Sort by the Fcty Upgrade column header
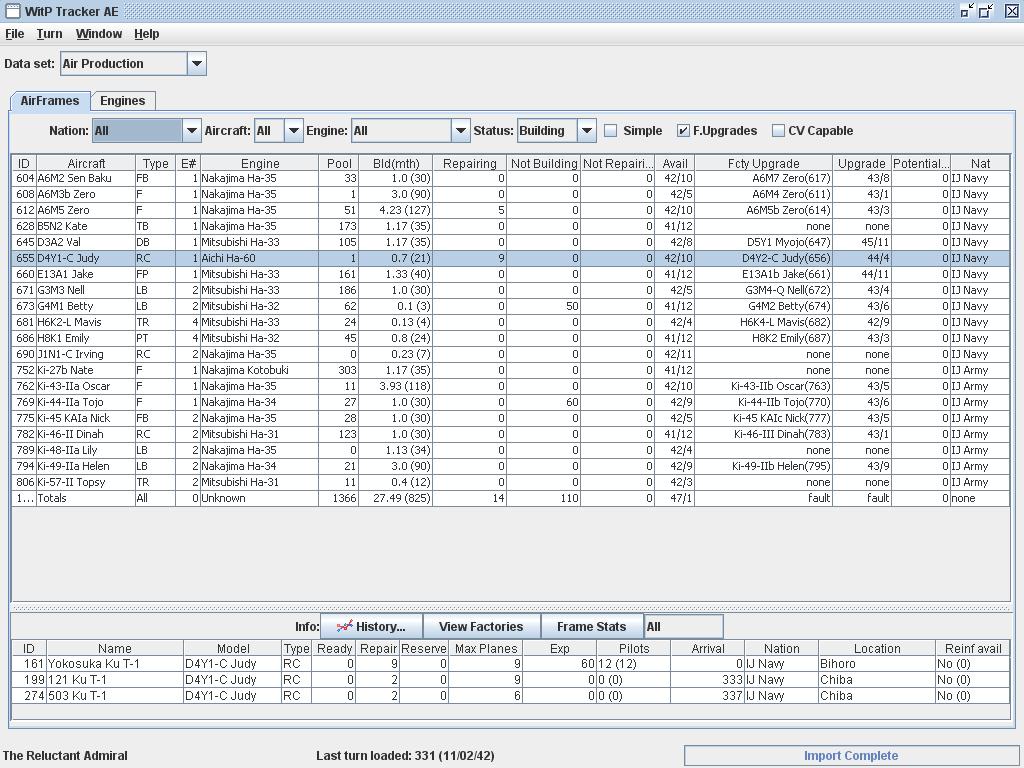This screenshot has height=768, width=1024. (763, 163)
